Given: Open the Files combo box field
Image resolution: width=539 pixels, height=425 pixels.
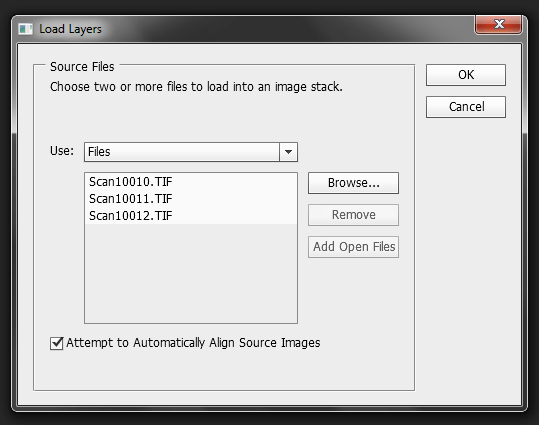Looking at the screenshot, I should 191,152.
